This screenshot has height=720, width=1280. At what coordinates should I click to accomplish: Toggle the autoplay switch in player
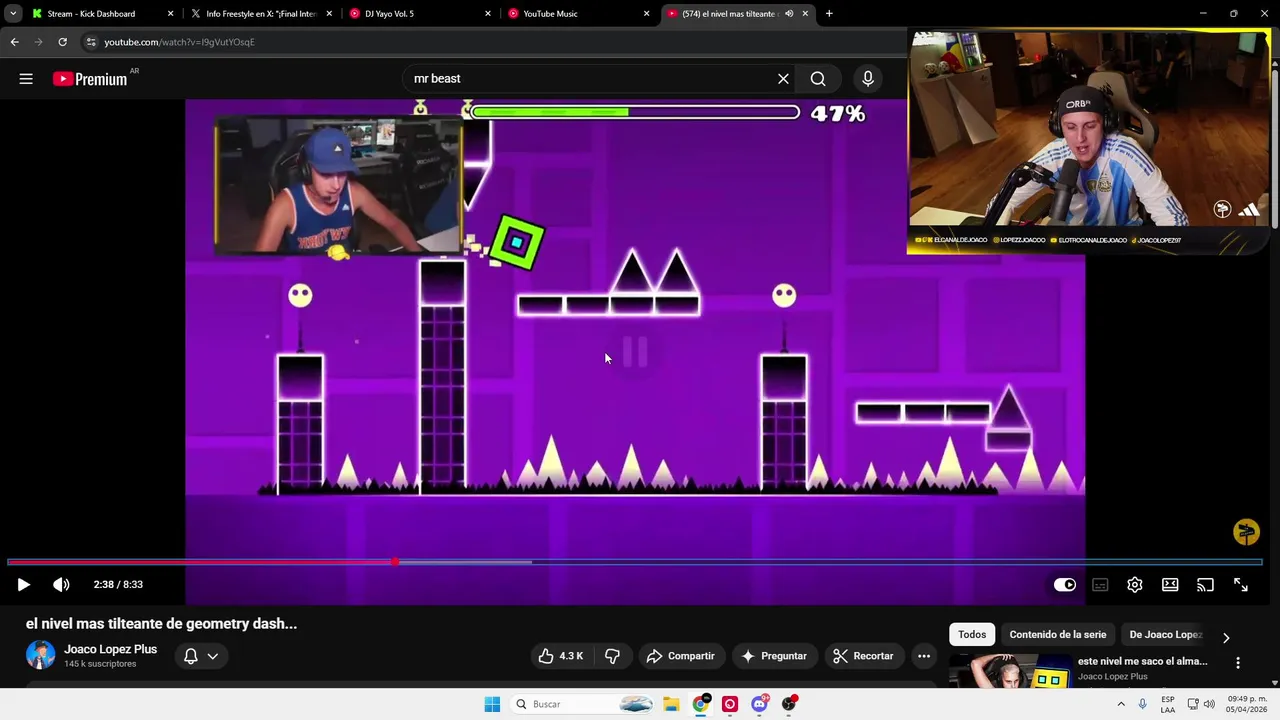click(x=1065, y=585)
